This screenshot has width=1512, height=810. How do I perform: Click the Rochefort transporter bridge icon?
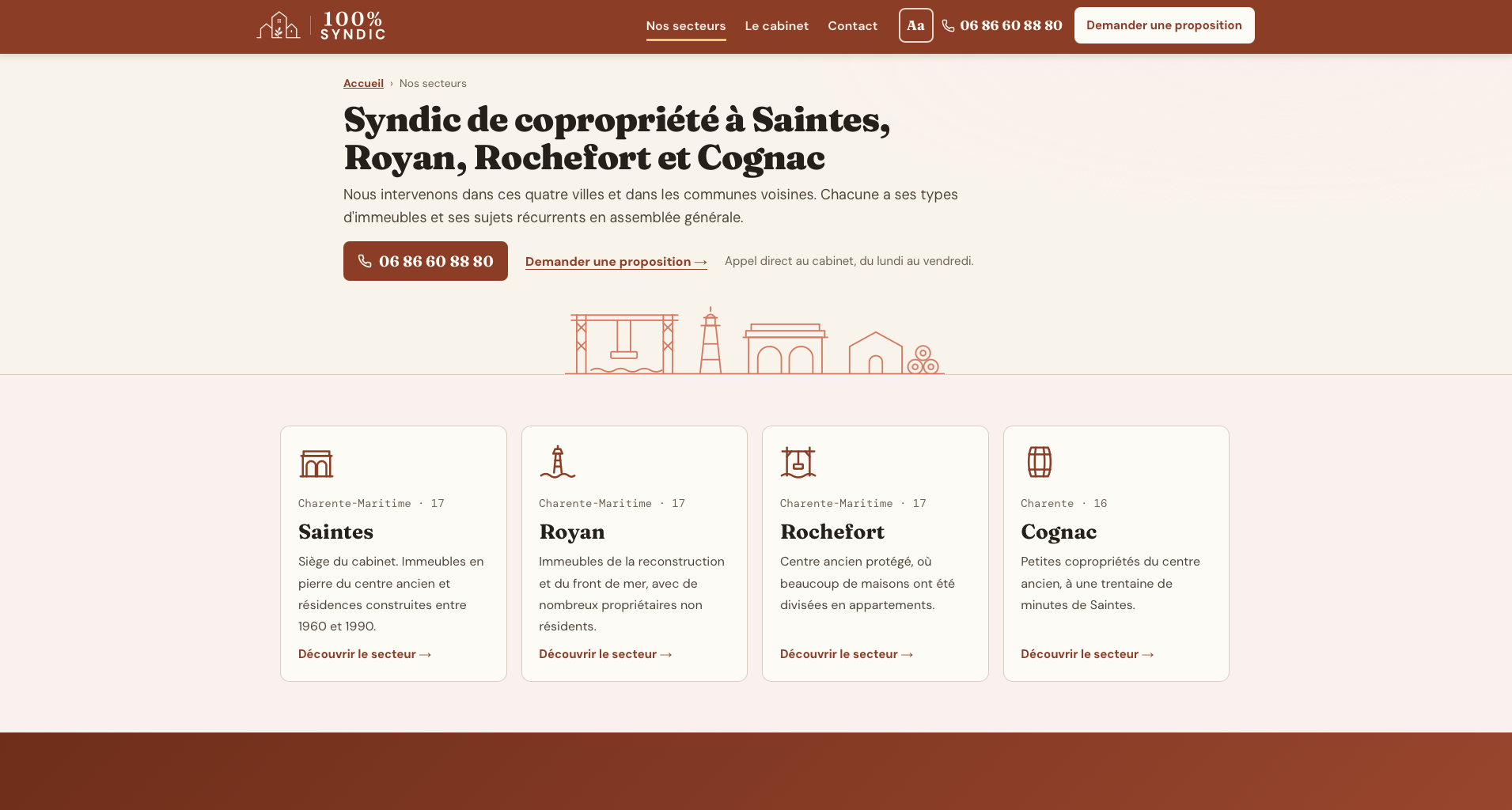click(x=798, y=462)
